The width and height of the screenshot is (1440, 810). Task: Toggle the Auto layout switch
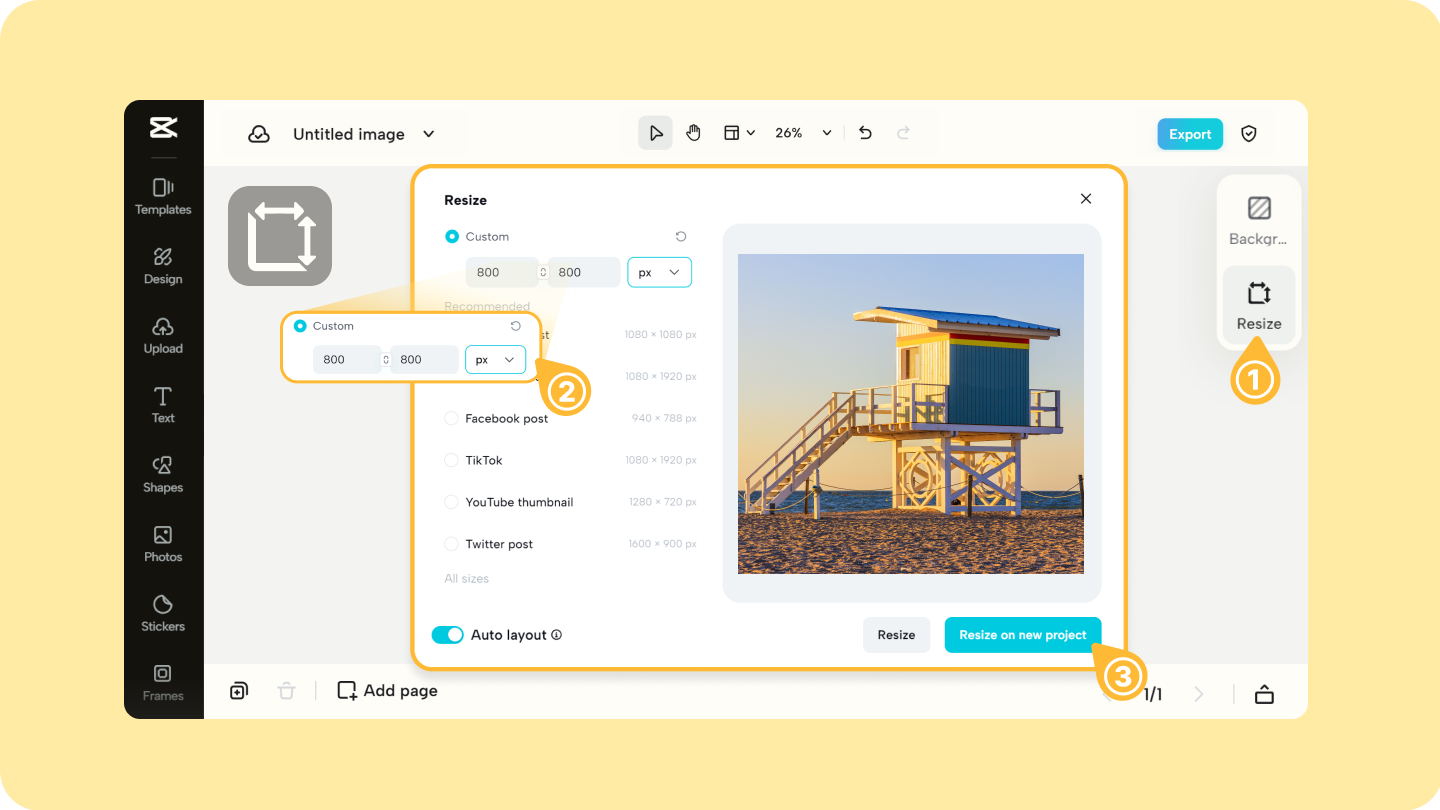point(448,635)
